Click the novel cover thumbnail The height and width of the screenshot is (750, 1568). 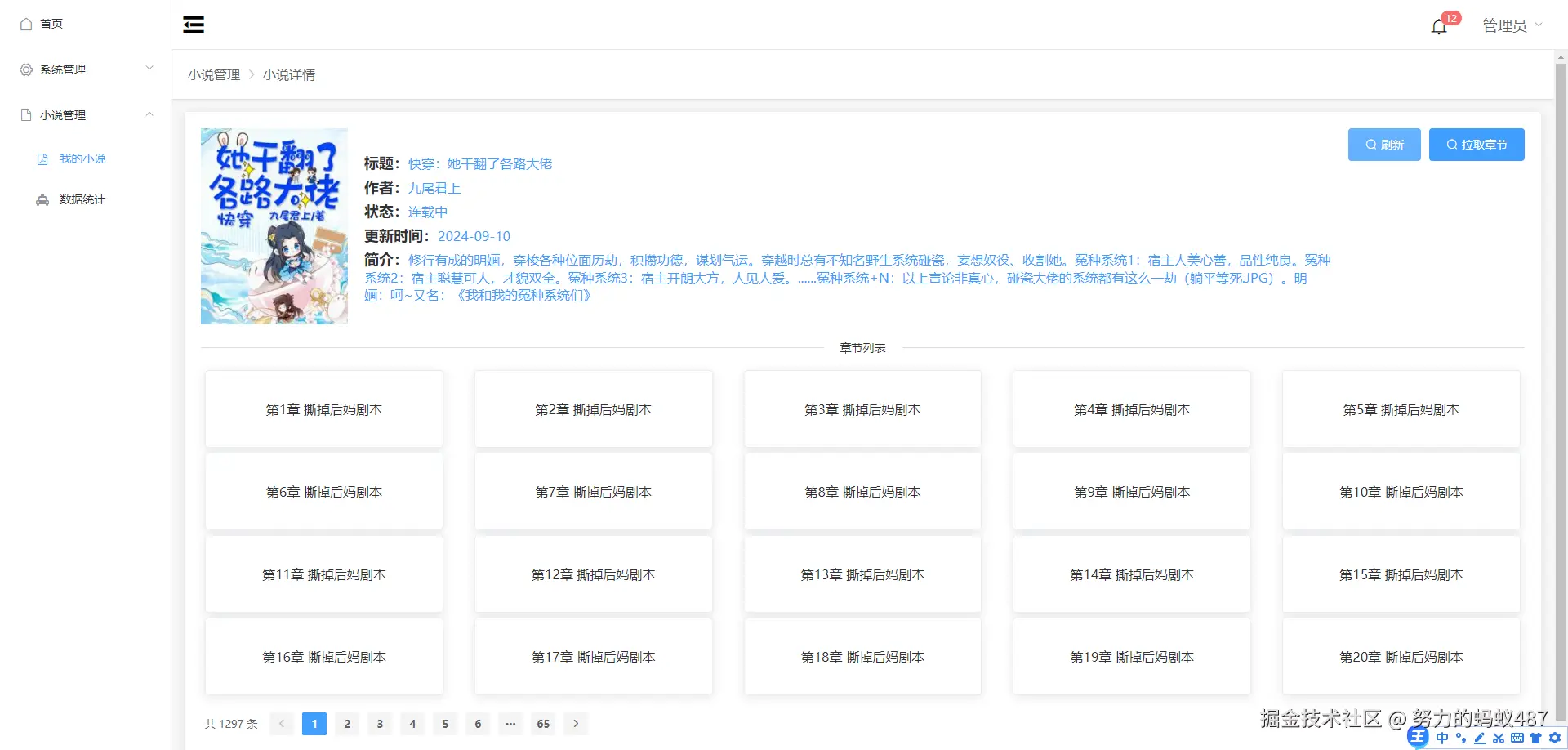tap(274, 225)
